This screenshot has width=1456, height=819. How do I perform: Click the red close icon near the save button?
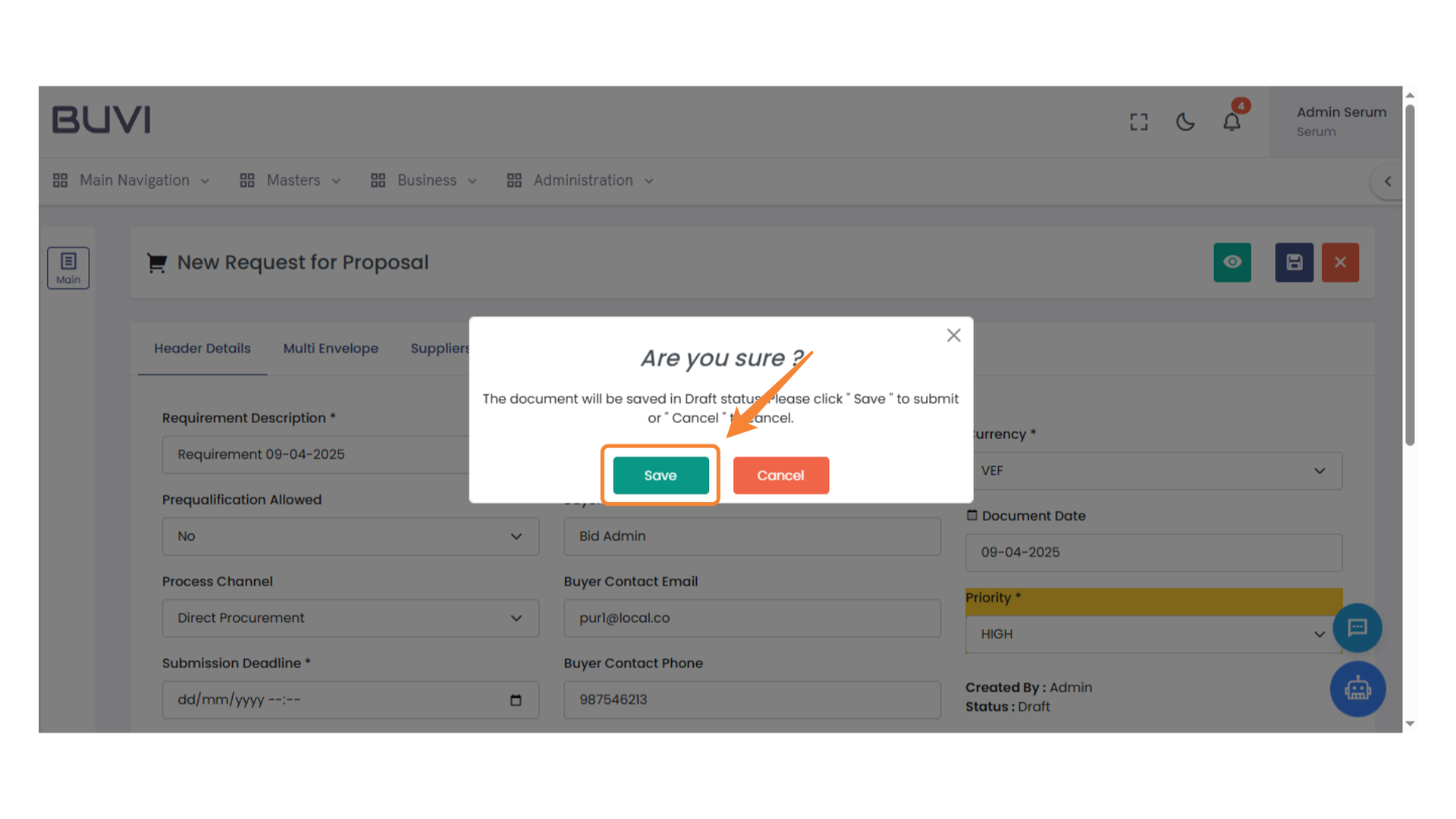[x=1340, y=262]
